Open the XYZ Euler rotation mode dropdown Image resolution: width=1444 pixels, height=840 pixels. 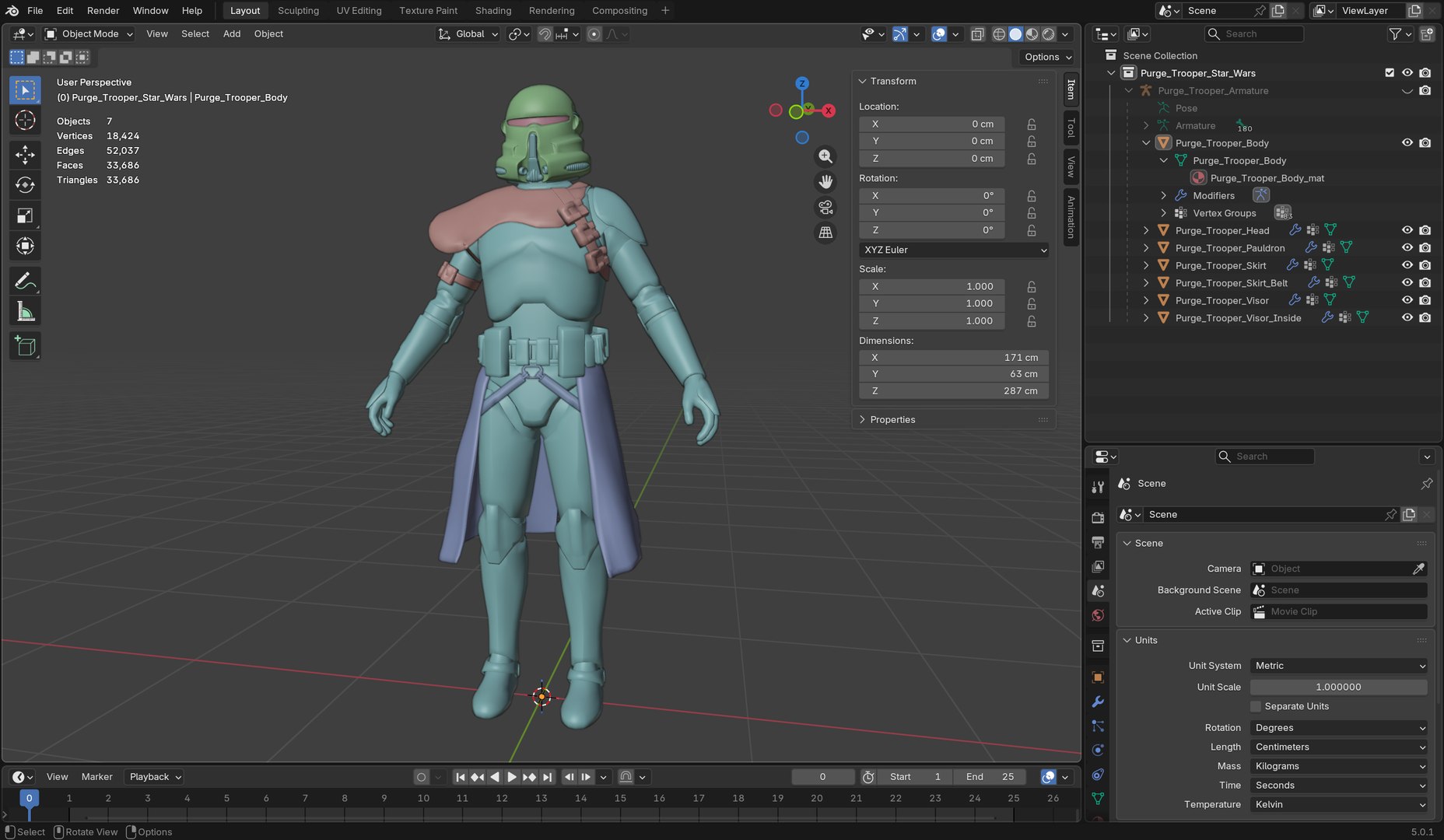[954, 250]
